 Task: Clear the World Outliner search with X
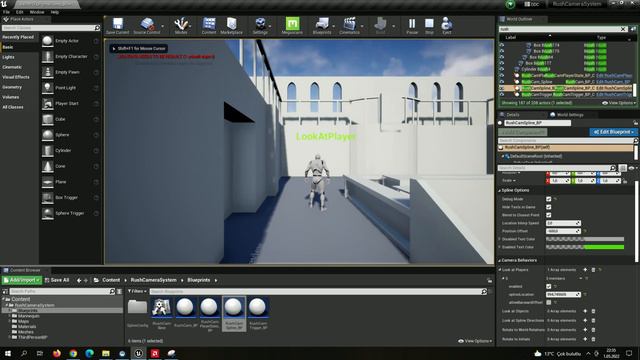pyautogui.click(x=623, y=29)
